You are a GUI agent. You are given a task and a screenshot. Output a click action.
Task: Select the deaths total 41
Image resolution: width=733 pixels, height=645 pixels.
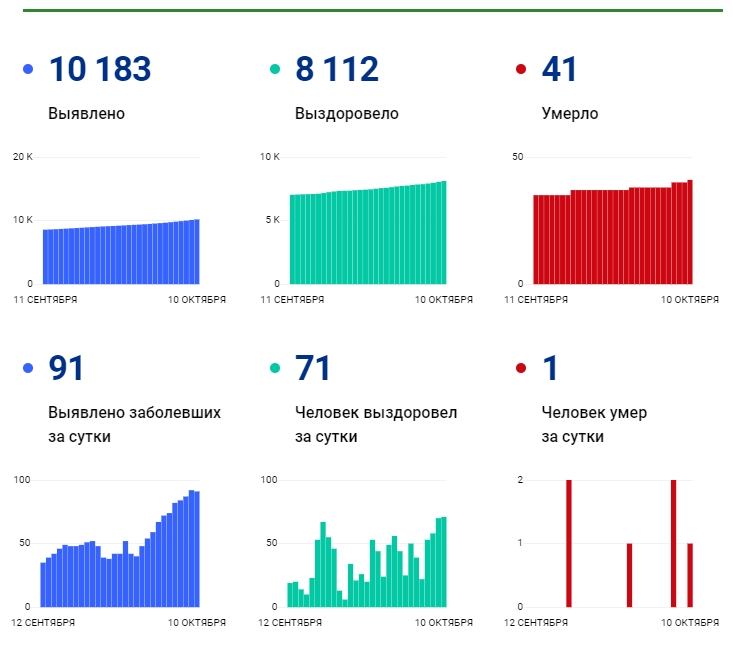(x=559, y=69)
